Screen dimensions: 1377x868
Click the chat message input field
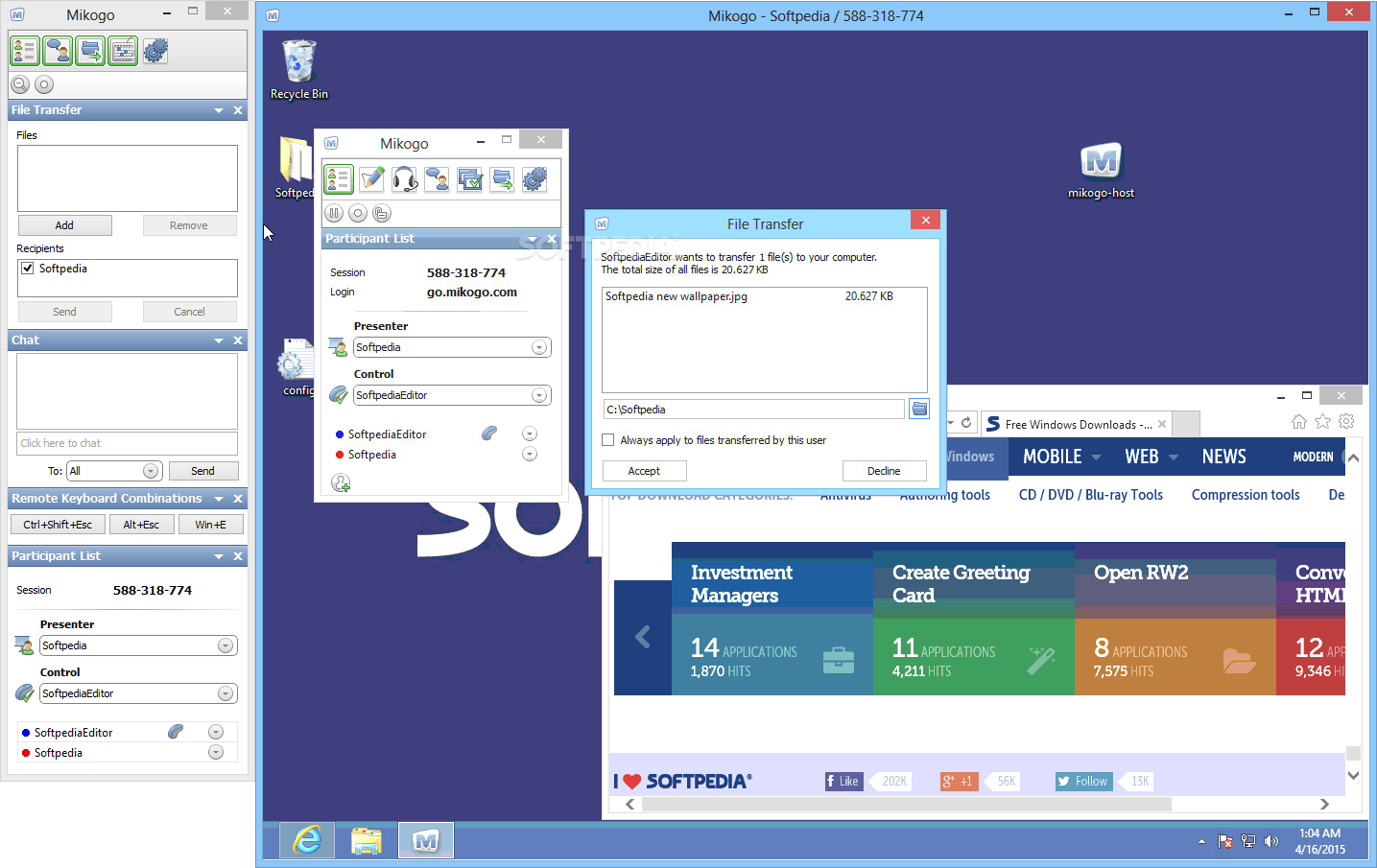pyautogui.click(x=127, y=443)
